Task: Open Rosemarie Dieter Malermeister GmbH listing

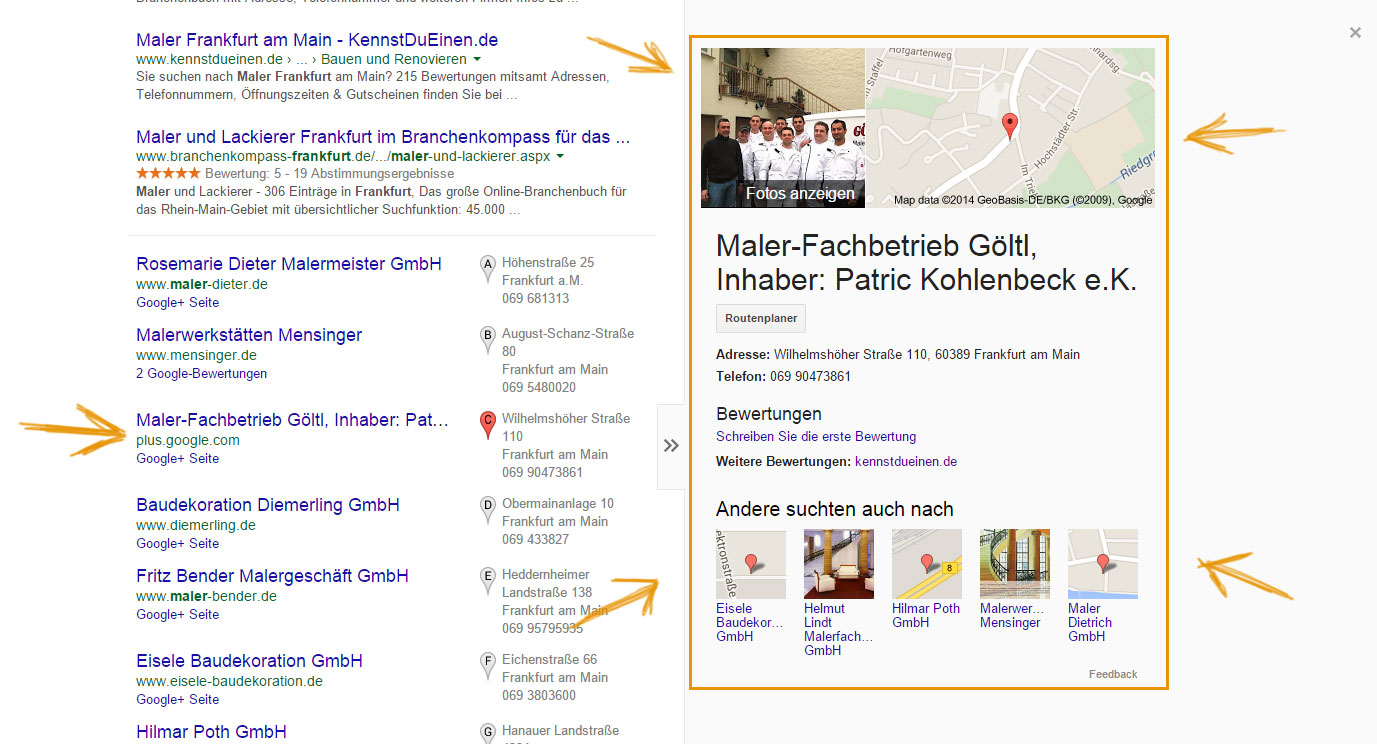Action: (289, 264)
